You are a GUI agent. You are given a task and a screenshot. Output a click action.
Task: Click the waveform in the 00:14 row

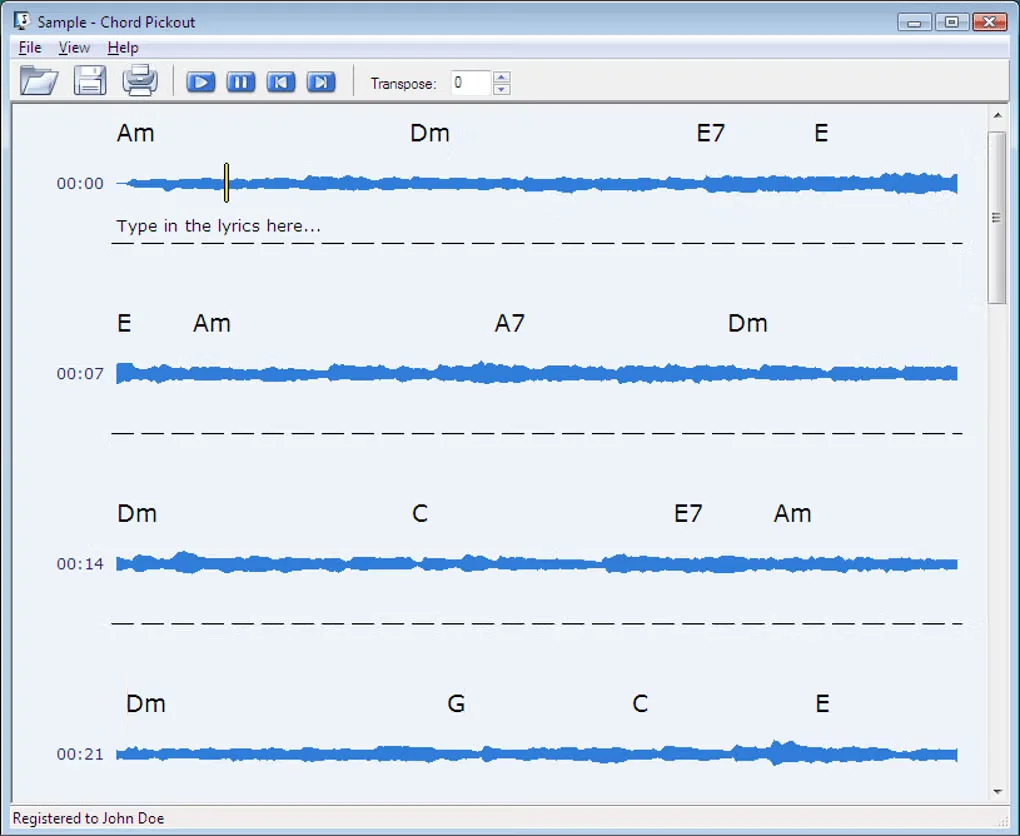point(537,563)
